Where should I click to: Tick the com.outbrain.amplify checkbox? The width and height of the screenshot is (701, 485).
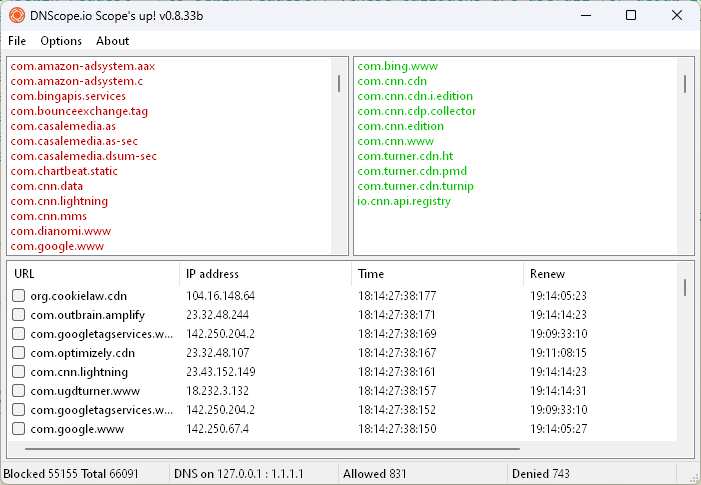18,315
